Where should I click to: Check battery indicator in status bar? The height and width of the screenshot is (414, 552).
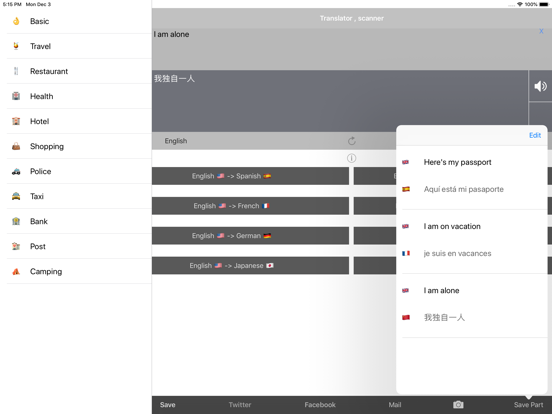(x=544, y=4)
